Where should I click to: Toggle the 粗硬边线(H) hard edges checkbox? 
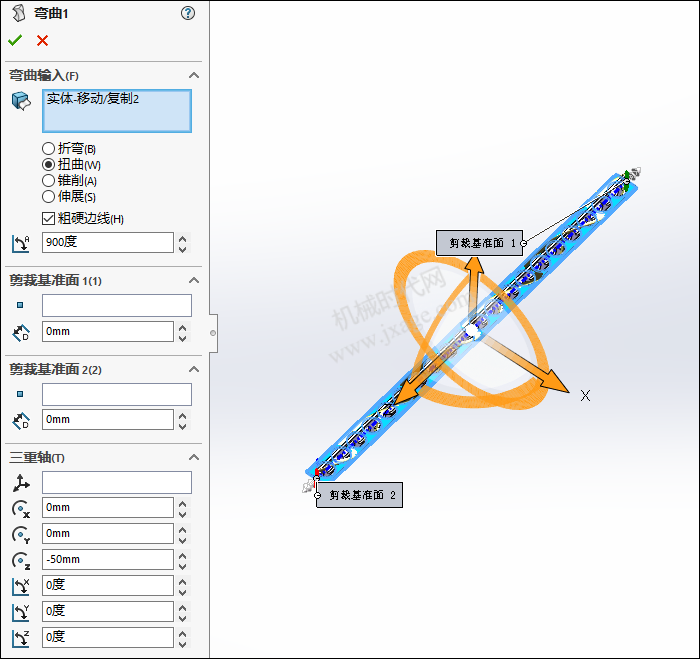48,218
